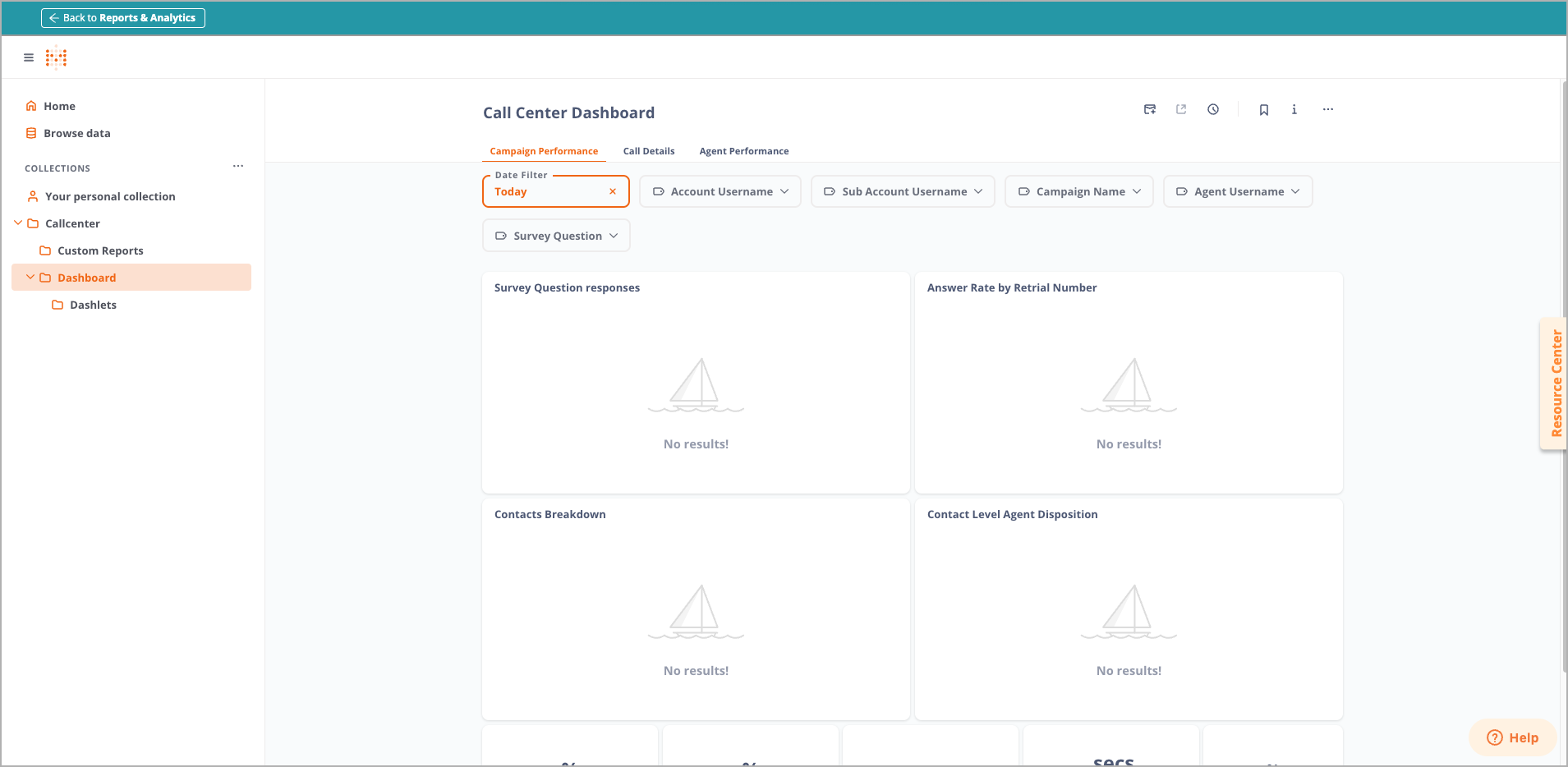1568x767 pixels.
Task: Open the Collections ellipsis menu
Action: (238, 166)
